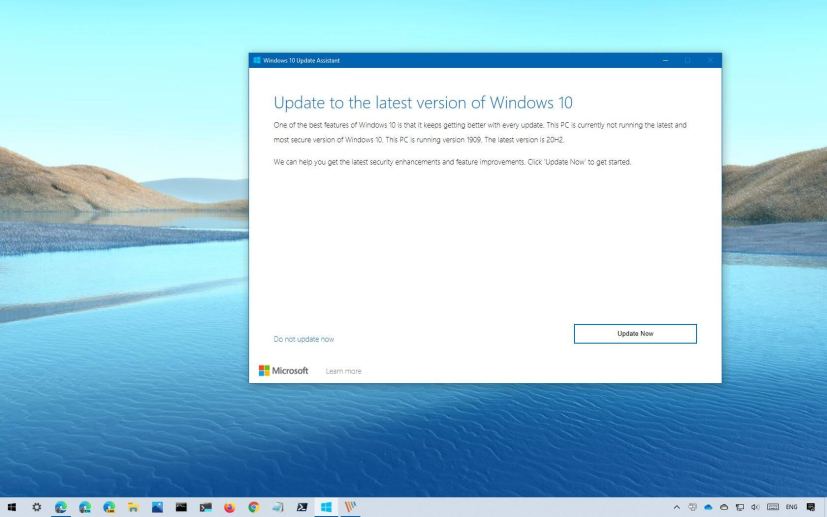Open the touch keyboard tray icon
This screenshot has height=517, width=827.
[x=773, y=507]
